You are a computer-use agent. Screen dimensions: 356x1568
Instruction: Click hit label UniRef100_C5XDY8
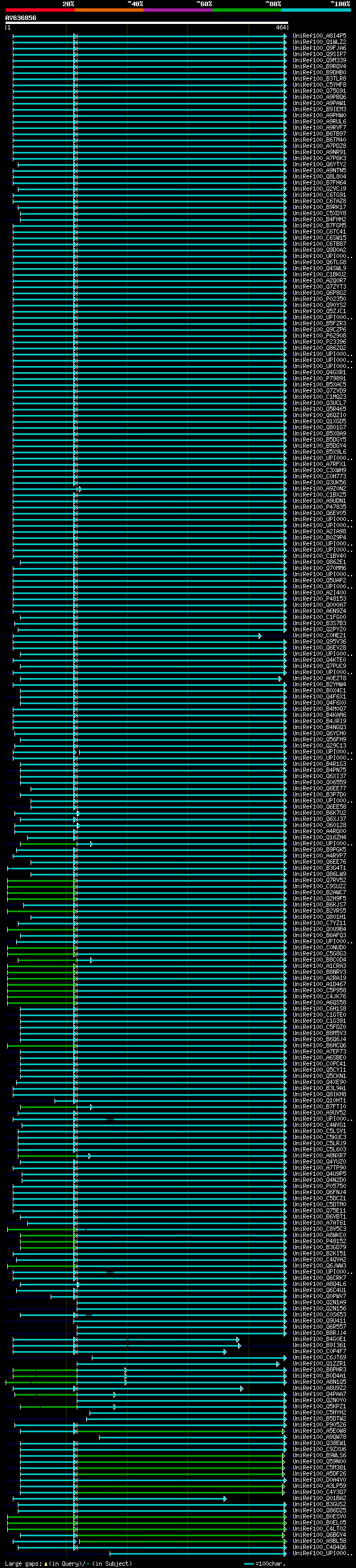tap(319, 213)
